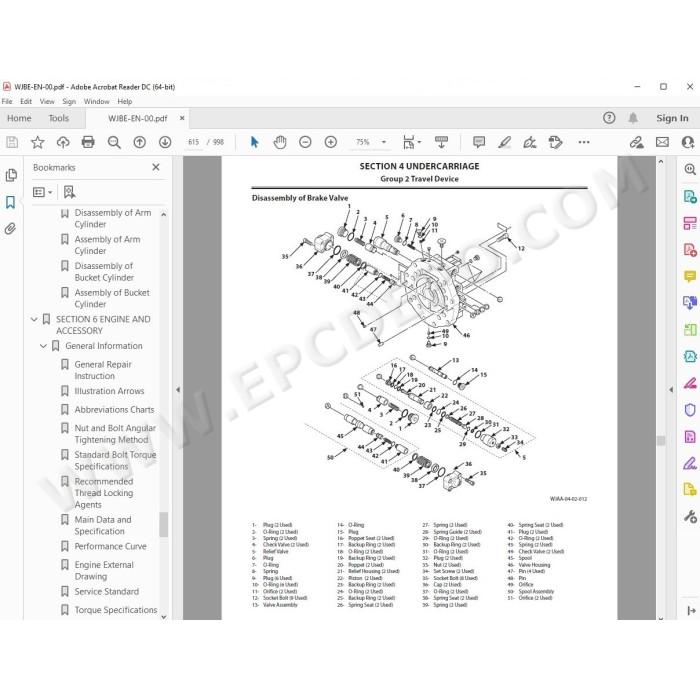
Task: Share a link to the file
Action: [637, 142]
